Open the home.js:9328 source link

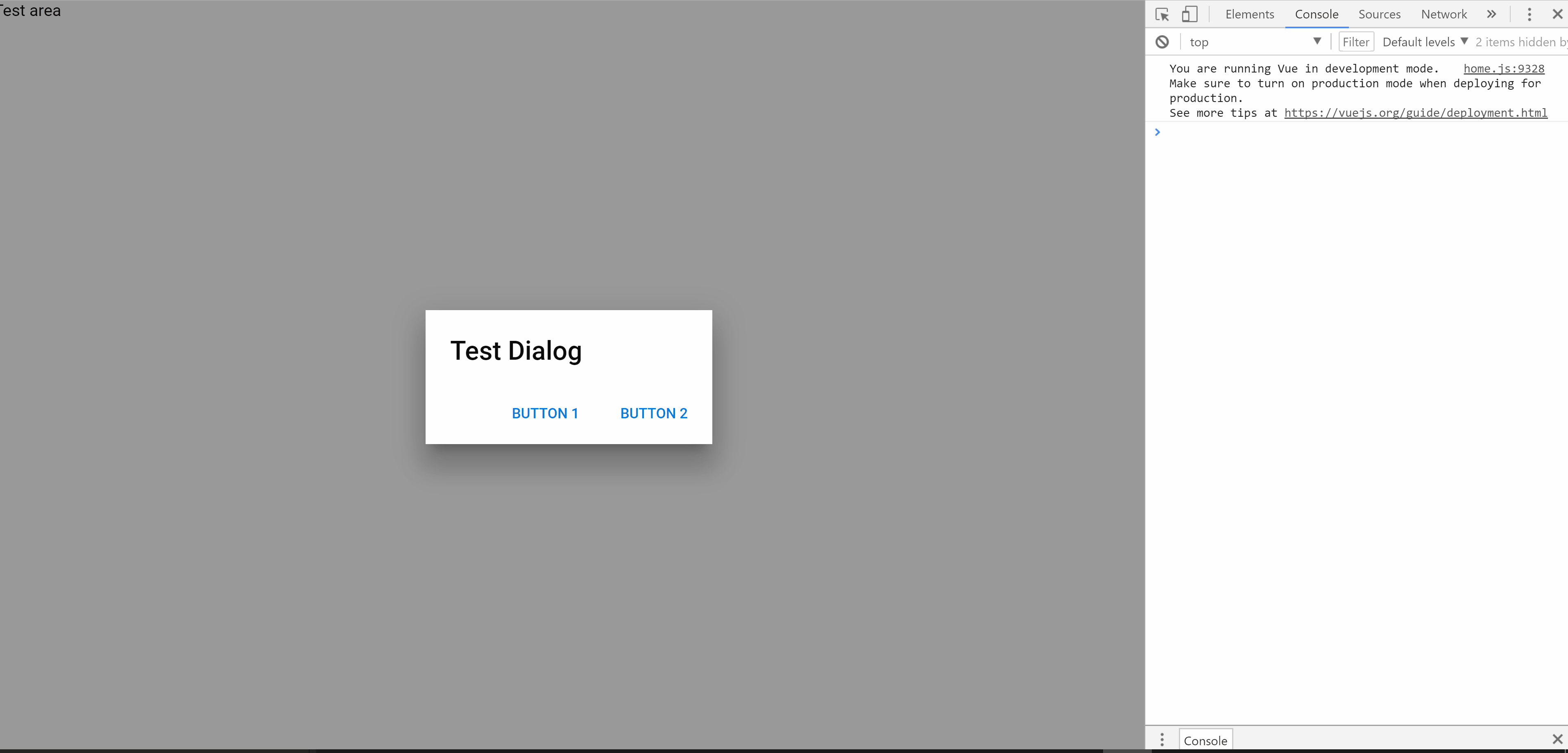tap(1503, 68)
